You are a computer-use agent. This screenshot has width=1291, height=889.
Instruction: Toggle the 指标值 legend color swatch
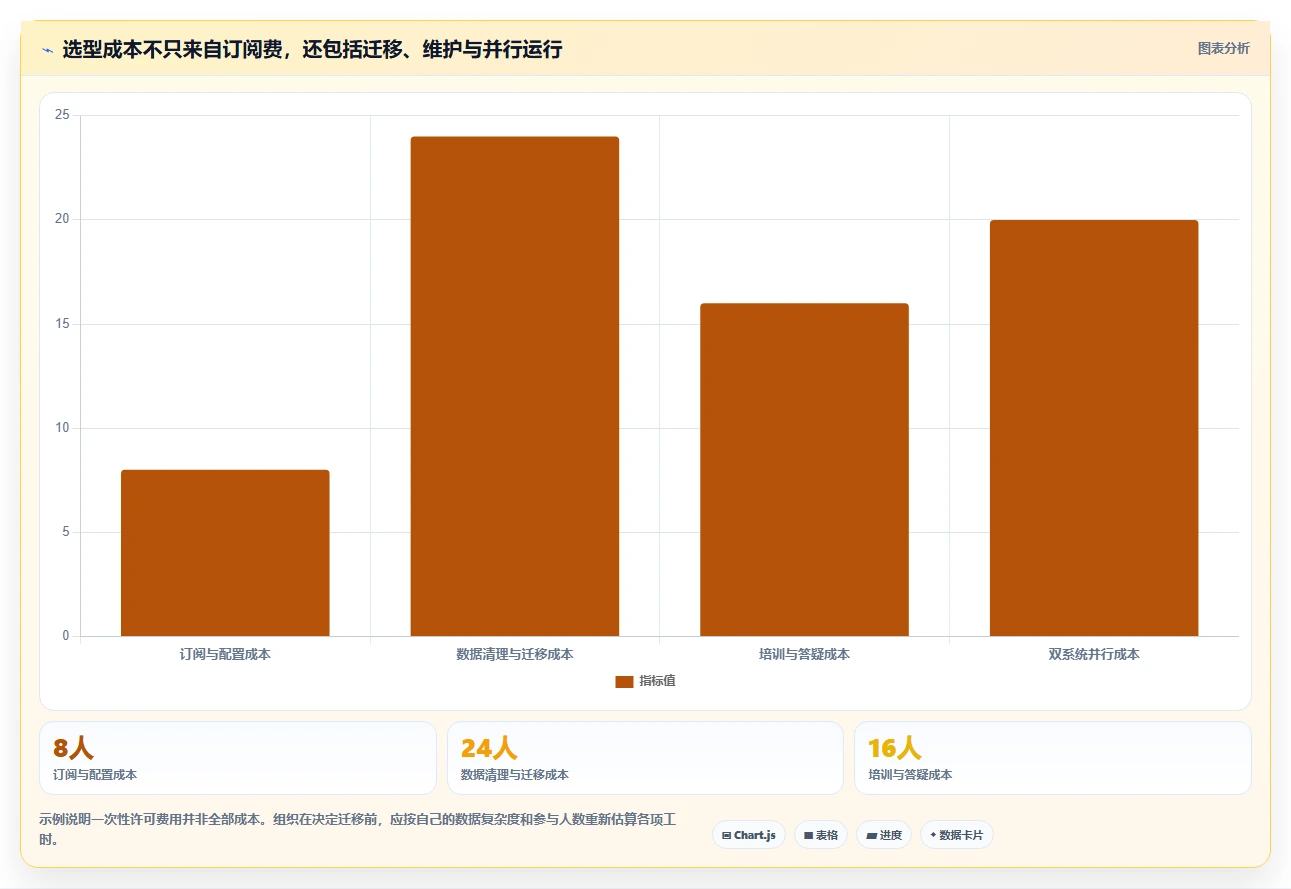[624, 681]
